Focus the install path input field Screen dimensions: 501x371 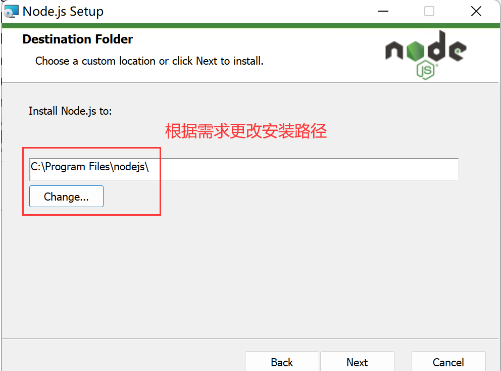(x=244, y=169)
